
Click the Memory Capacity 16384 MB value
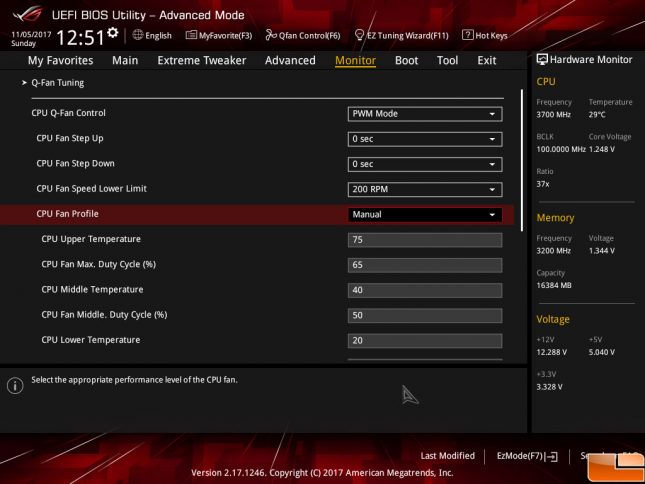[x=554, y=285]
